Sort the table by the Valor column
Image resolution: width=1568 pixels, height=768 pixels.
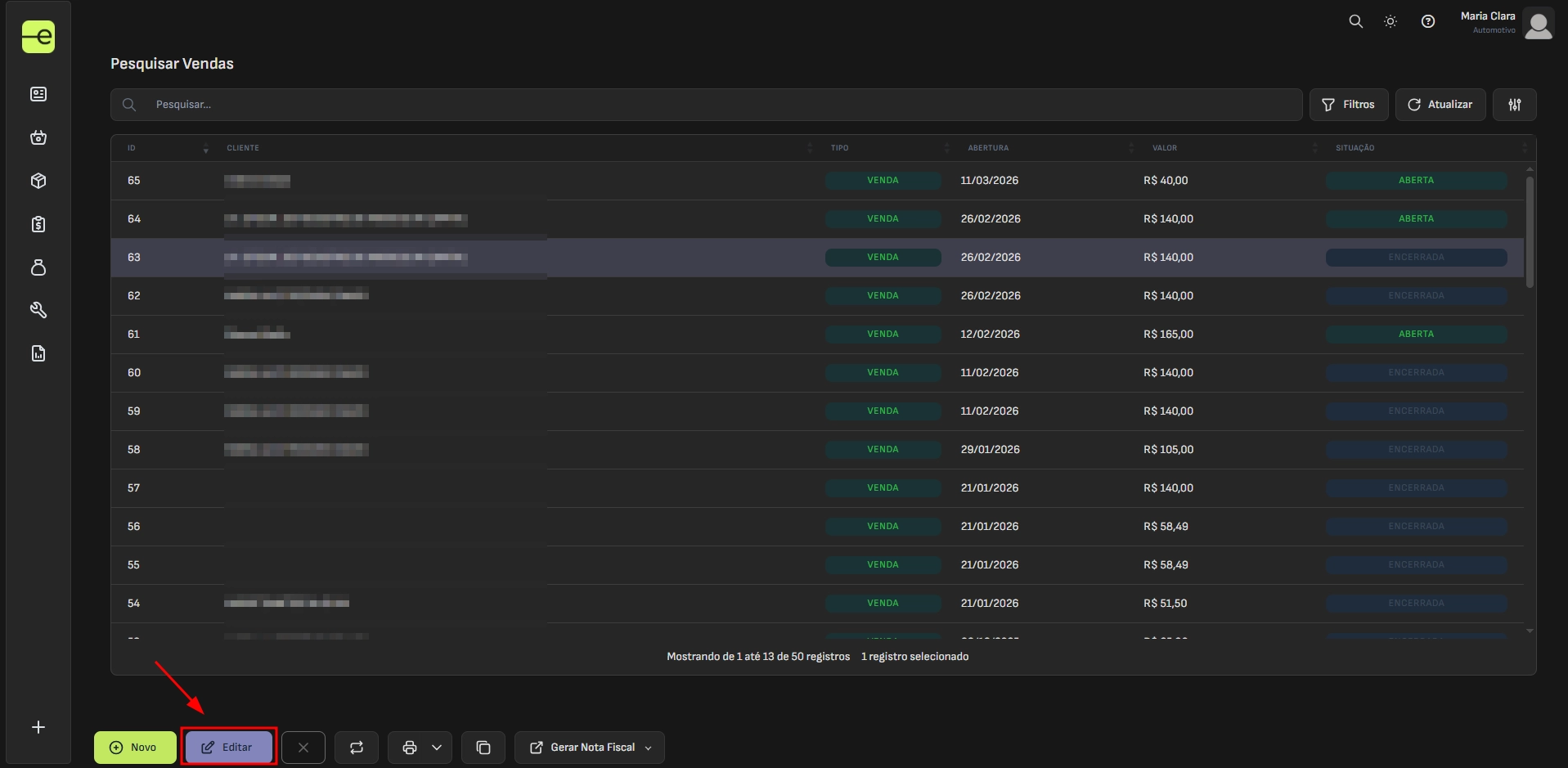pos(1164,148)
